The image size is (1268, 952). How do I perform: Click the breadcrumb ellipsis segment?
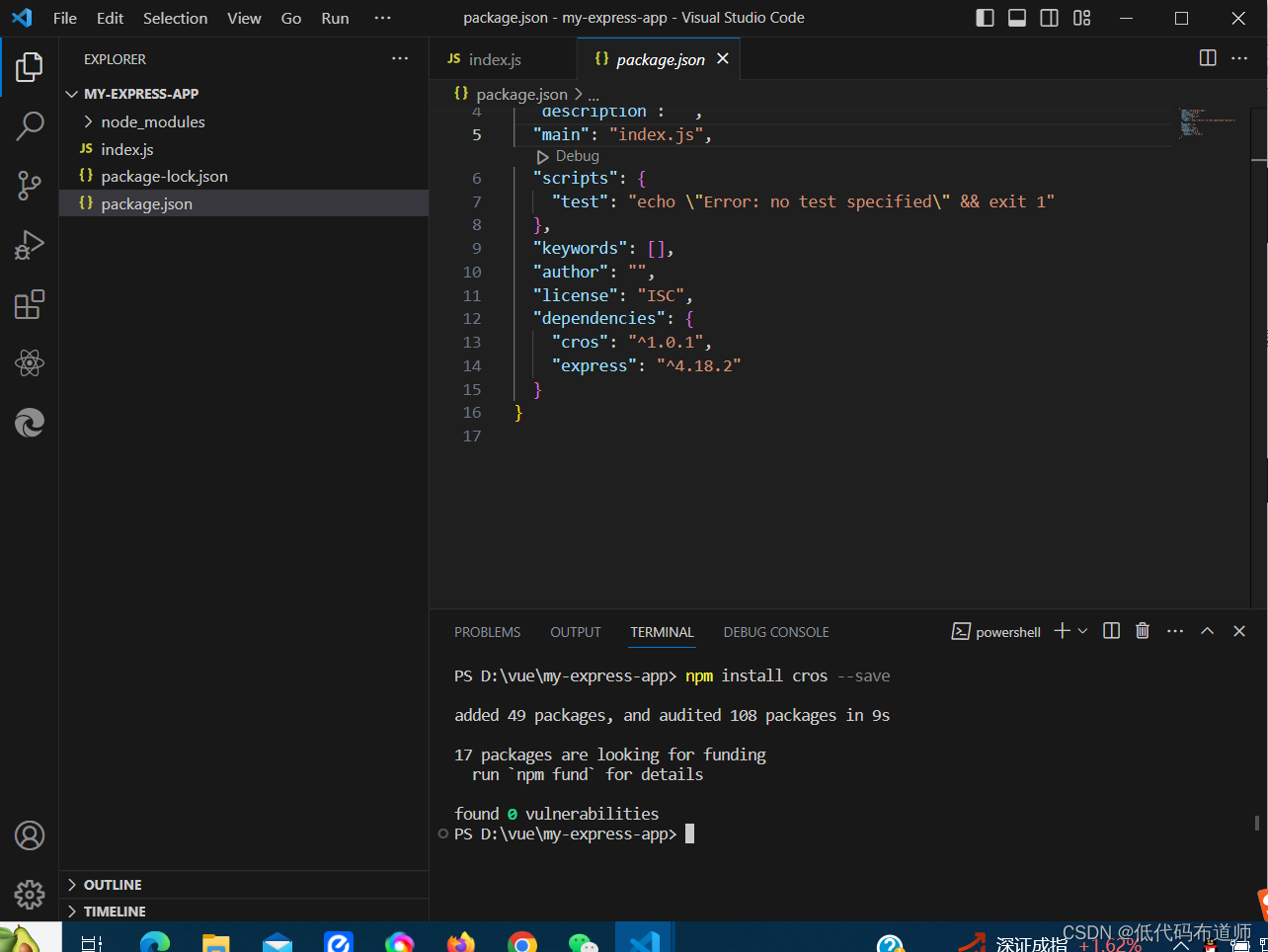(594, 95)
